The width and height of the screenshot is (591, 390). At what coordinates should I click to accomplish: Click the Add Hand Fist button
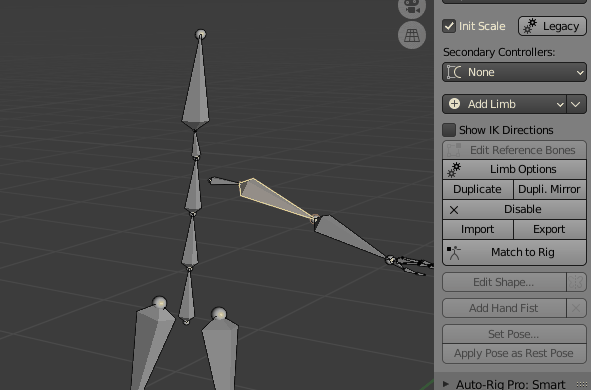(x=504, y=308)
